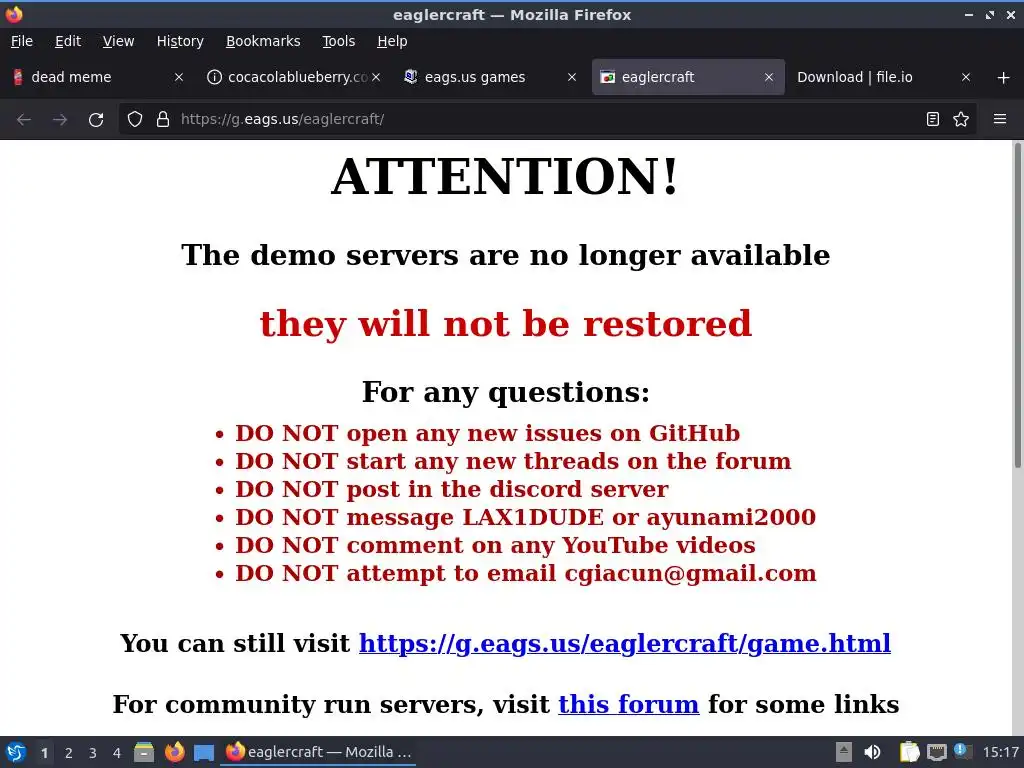The width and height of the screenshot is (1024, 768).
Task: Open the clipboard manager tray icon
Action: (x=909, y=752)
